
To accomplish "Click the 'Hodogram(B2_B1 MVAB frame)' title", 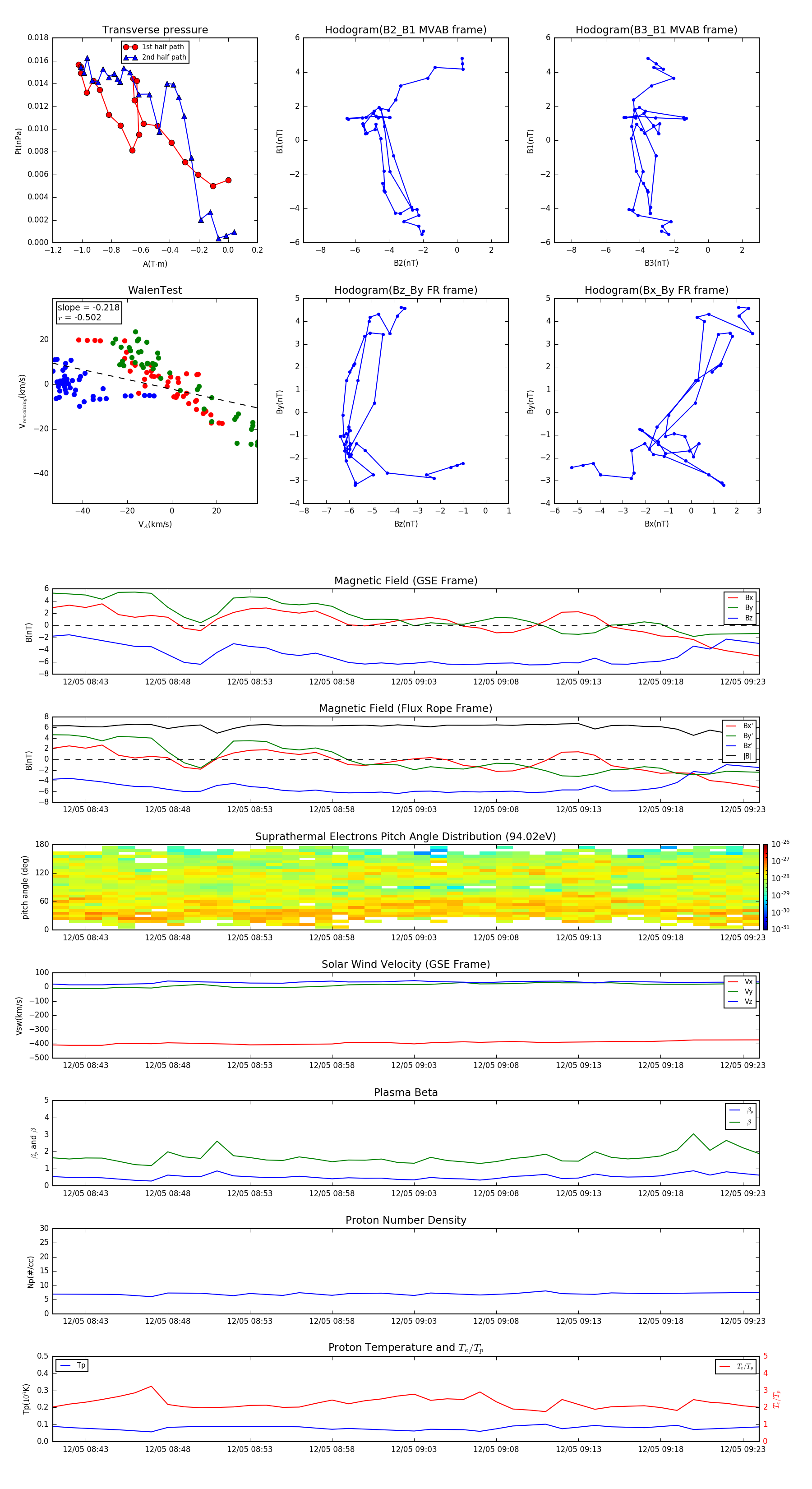I will (406, 29).
